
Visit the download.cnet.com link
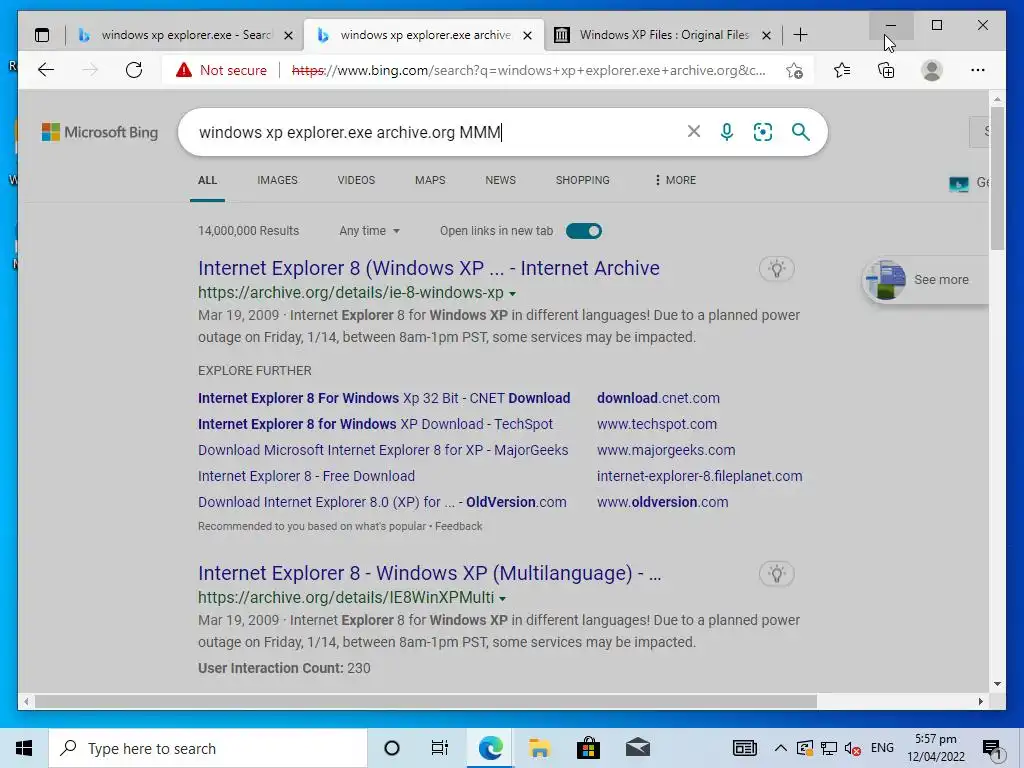[x=658, y=398]
